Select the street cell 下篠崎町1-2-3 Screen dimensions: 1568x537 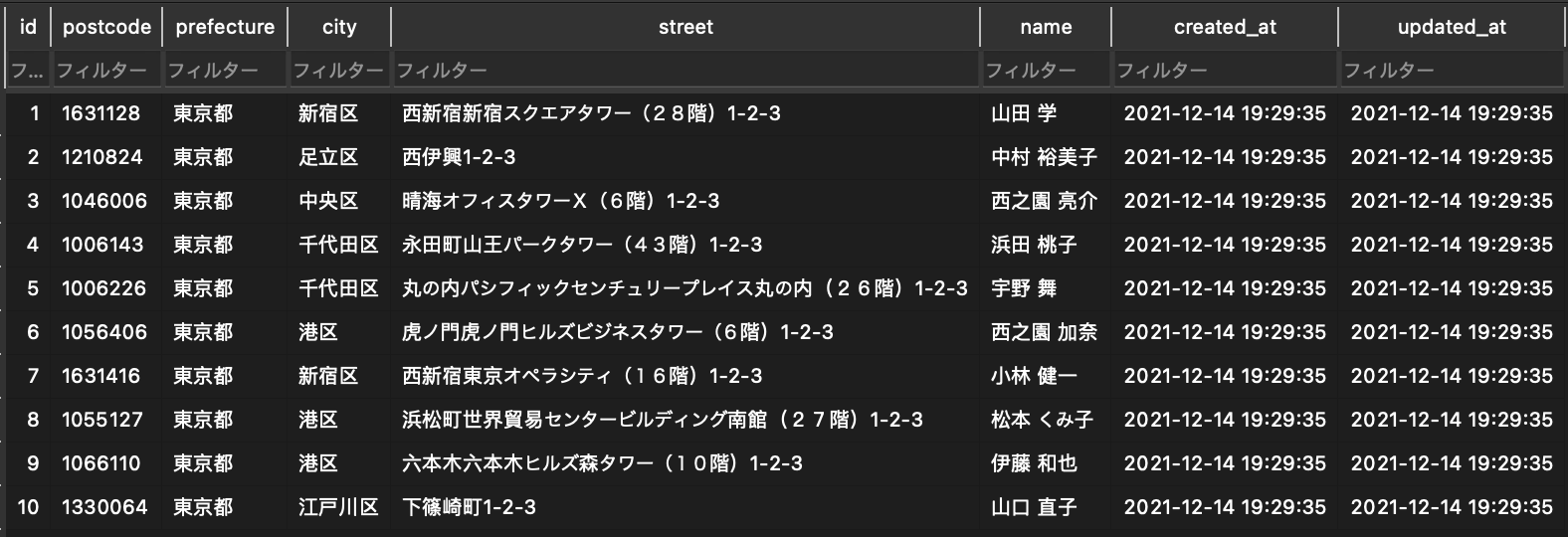[x=469, y=507]
